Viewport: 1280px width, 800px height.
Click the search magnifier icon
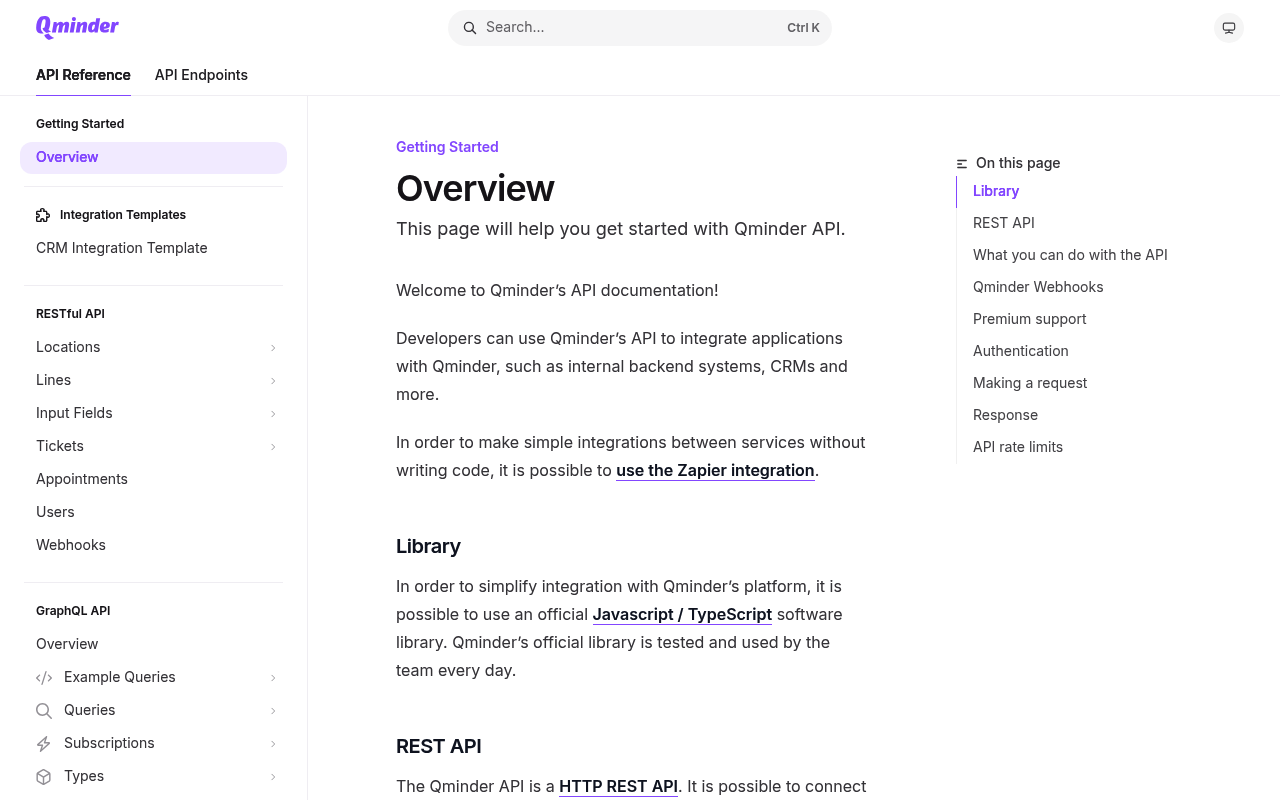[x=470, y=28]
